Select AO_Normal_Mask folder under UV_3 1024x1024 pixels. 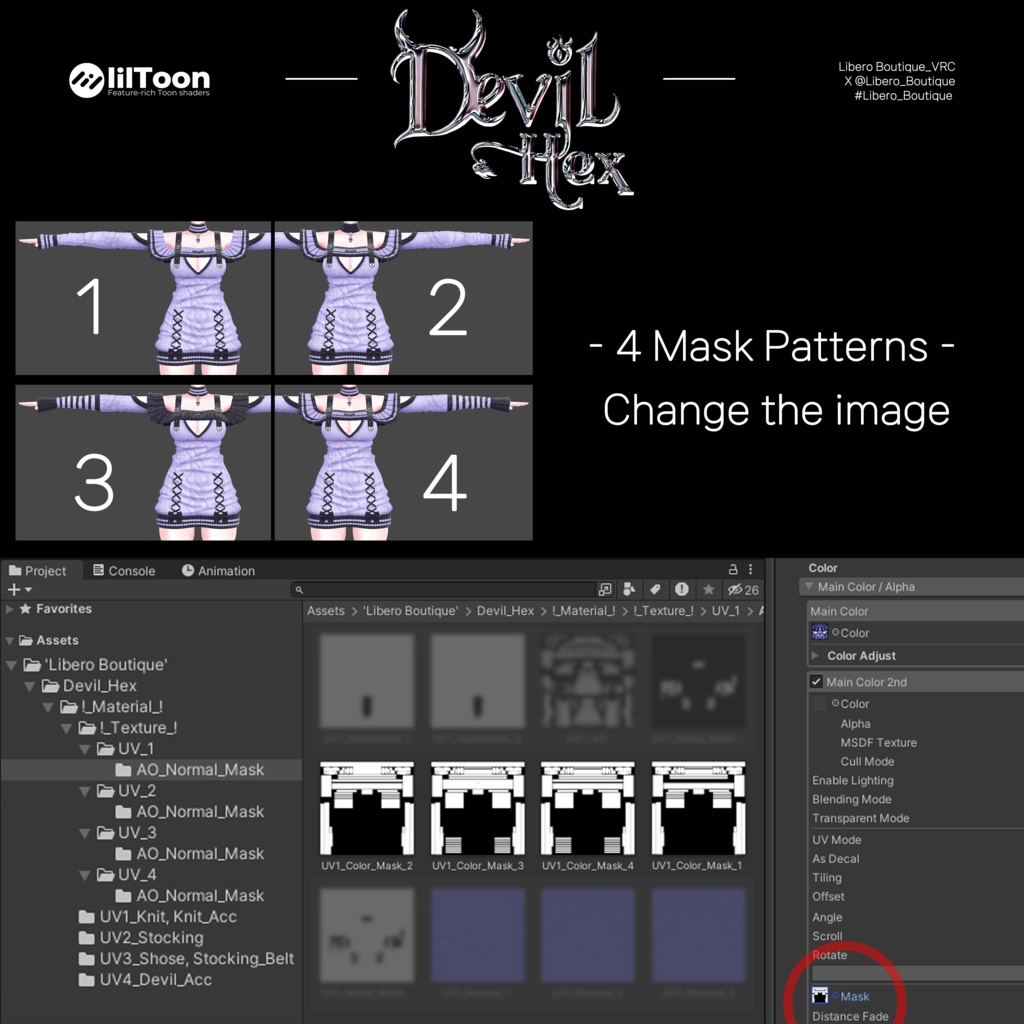[189, 853]
